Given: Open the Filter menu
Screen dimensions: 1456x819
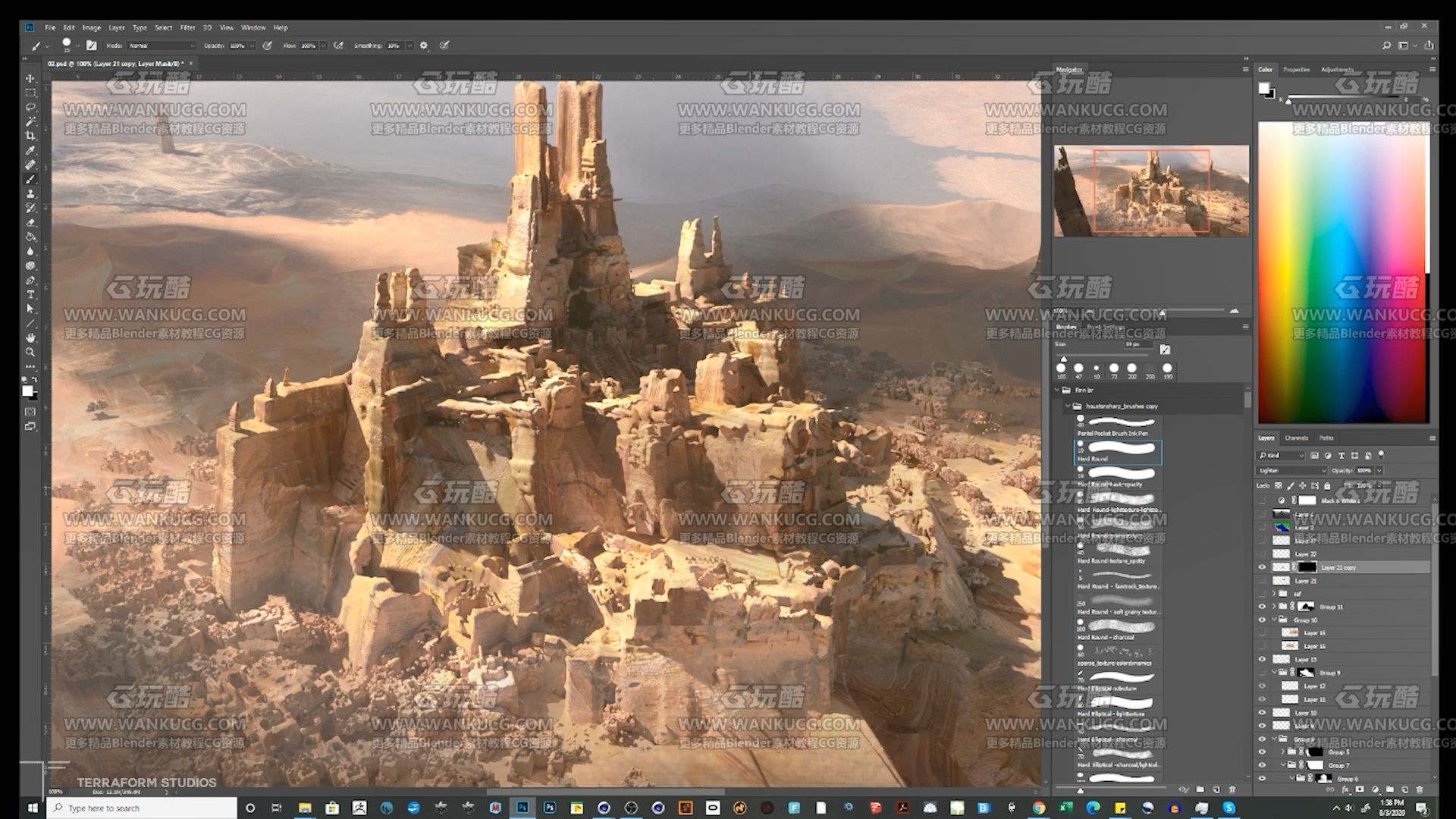Looking at the screenshot, I should (x=187, y=27).
